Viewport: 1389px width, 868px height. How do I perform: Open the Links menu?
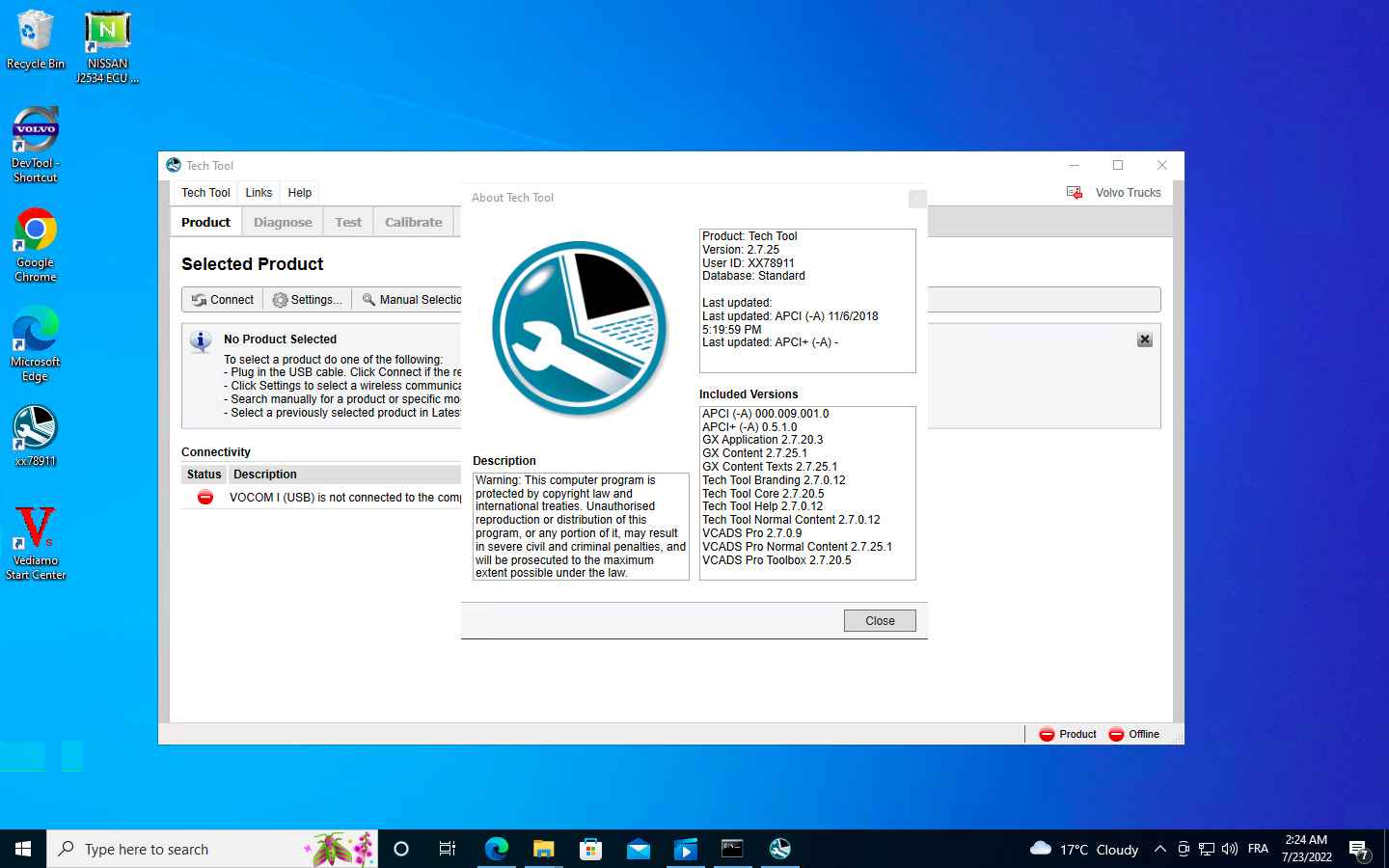(x=259, y=193)
